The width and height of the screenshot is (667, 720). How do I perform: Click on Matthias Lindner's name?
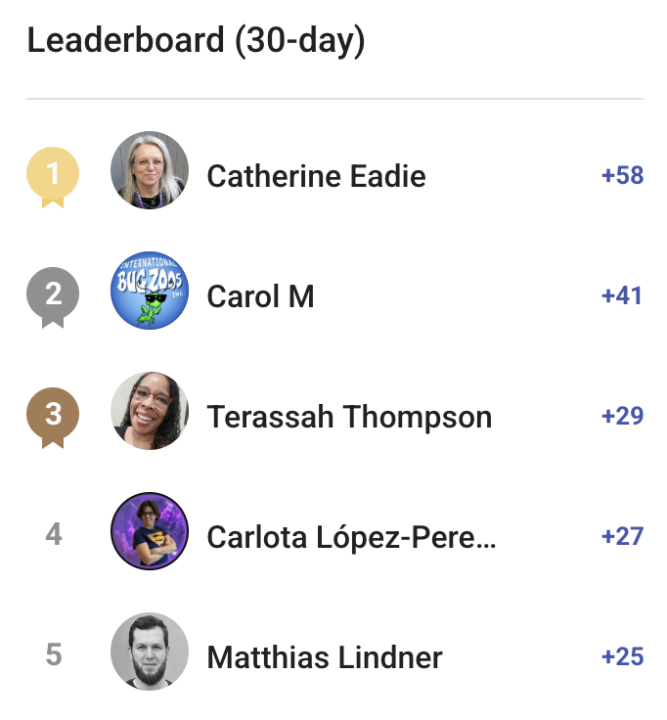click(x=324, y=657)
